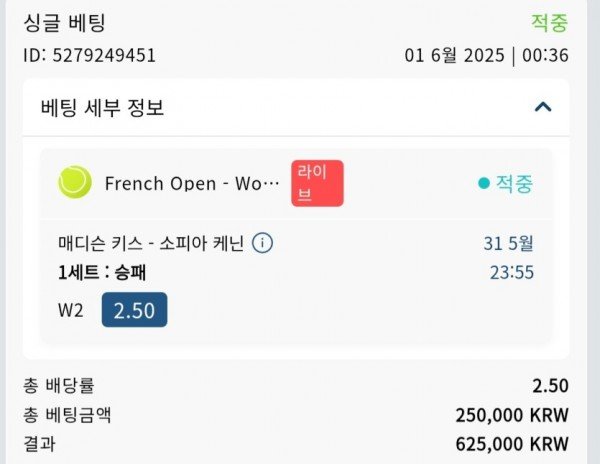Screen dimensions: 600x464
Task: Select the 2.50 odds button
Action: click(x=134, y=310)
